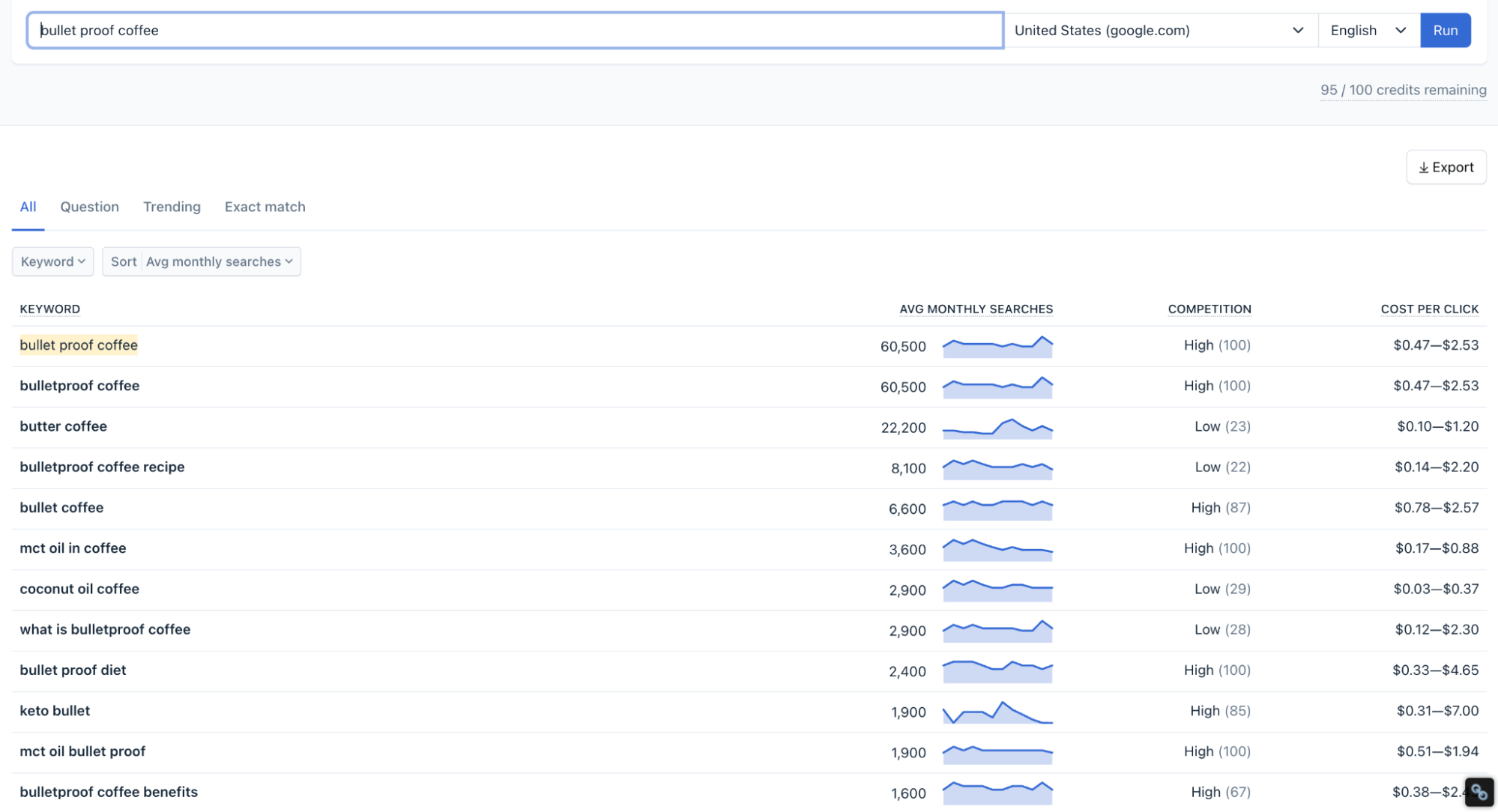Click the Export button with download icon

point(1446,167)
